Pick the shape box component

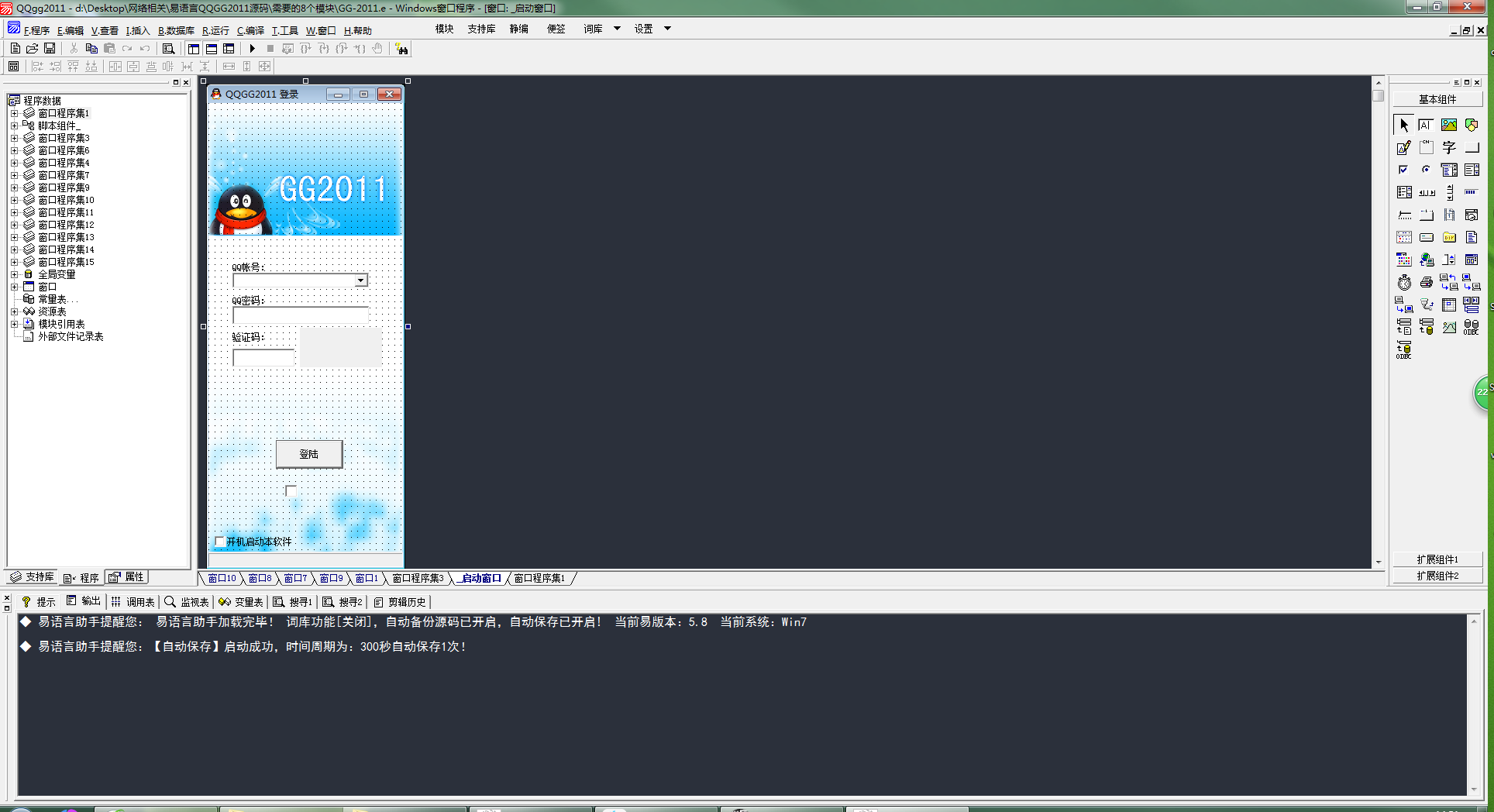pyautogui.click(x=1472, y=125)
